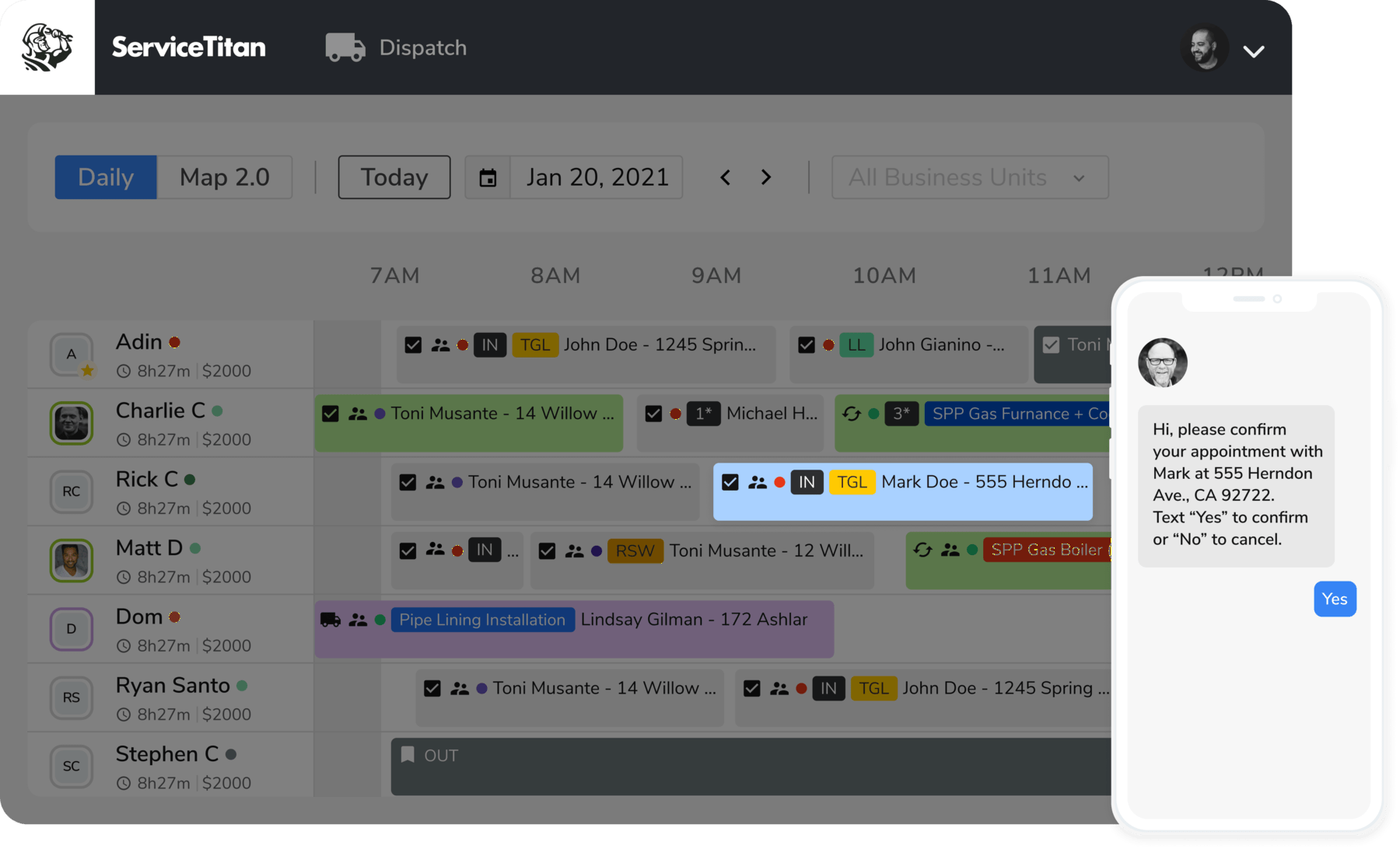Toggle checkbox on John Gianino job
This screenshot has height=849, width=1400.
pyautogui.click(x=807, y=344)
